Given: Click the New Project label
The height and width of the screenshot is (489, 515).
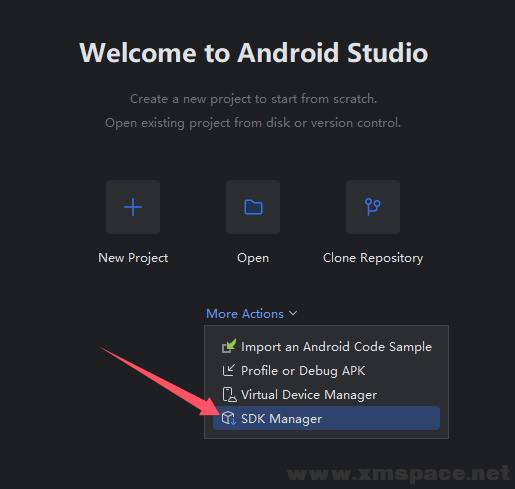Looking at the screenshot, I should [x=133, y=258].
